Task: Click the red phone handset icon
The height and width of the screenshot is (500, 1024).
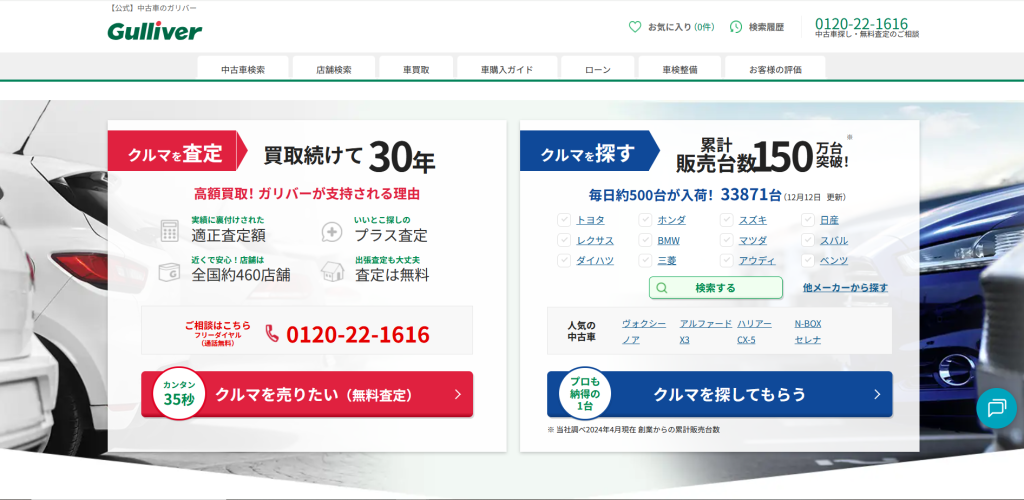Action: click(x=272, y=334)
